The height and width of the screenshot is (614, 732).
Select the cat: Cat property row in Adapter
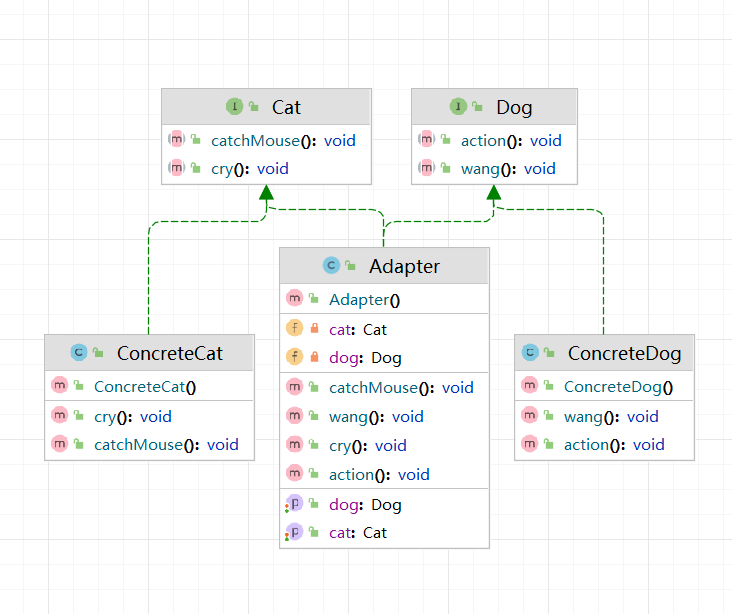pos(357,533)
